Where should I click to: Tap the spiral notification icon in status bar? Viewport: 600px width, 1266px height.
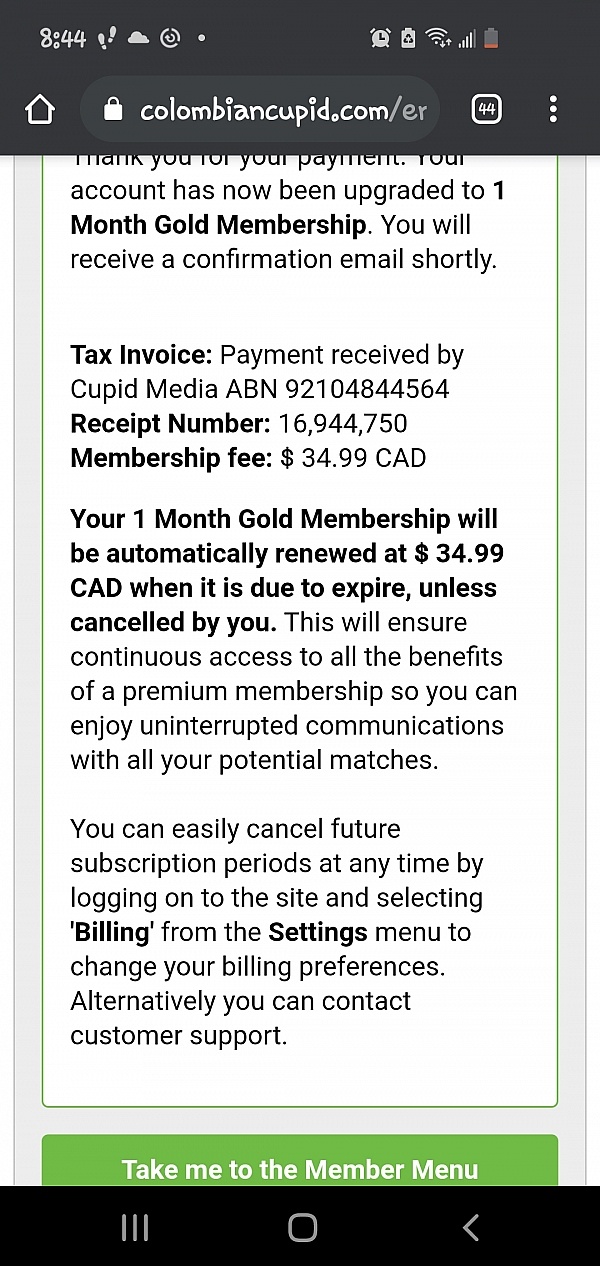pyautogui.click(x=170, y=38)
